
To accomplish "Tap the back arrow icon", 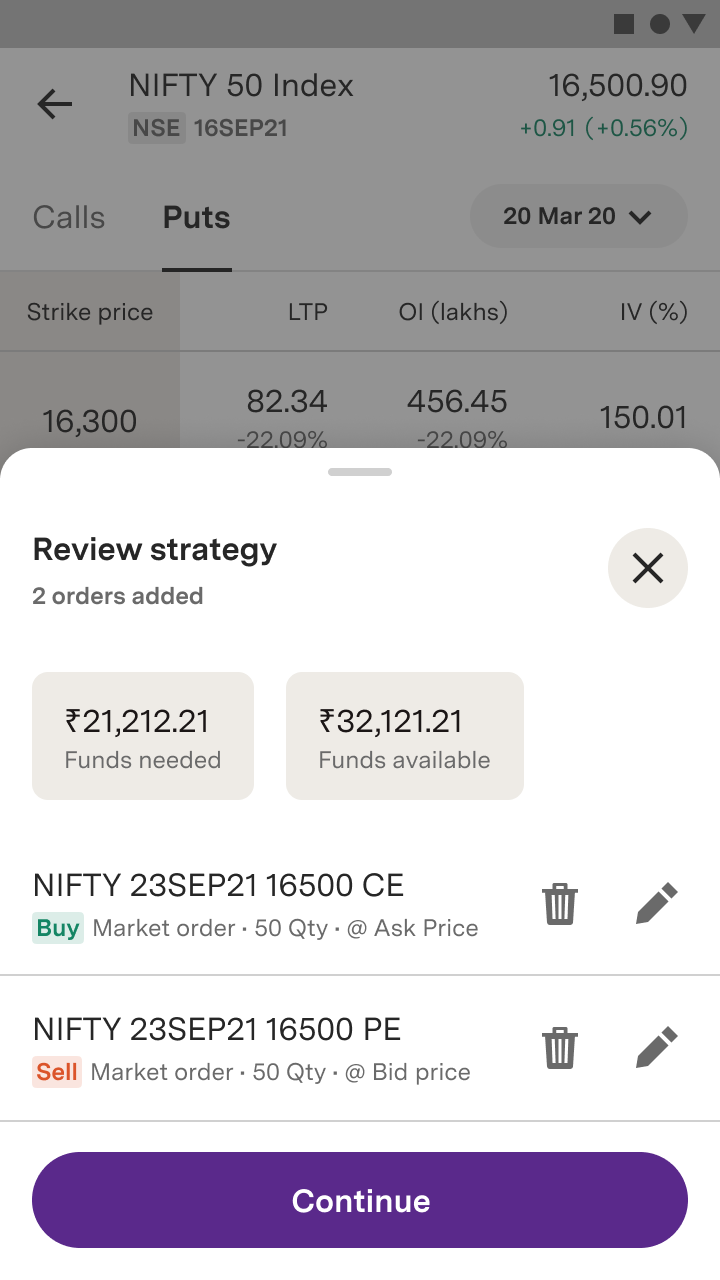I will click(x=55, y=104).
